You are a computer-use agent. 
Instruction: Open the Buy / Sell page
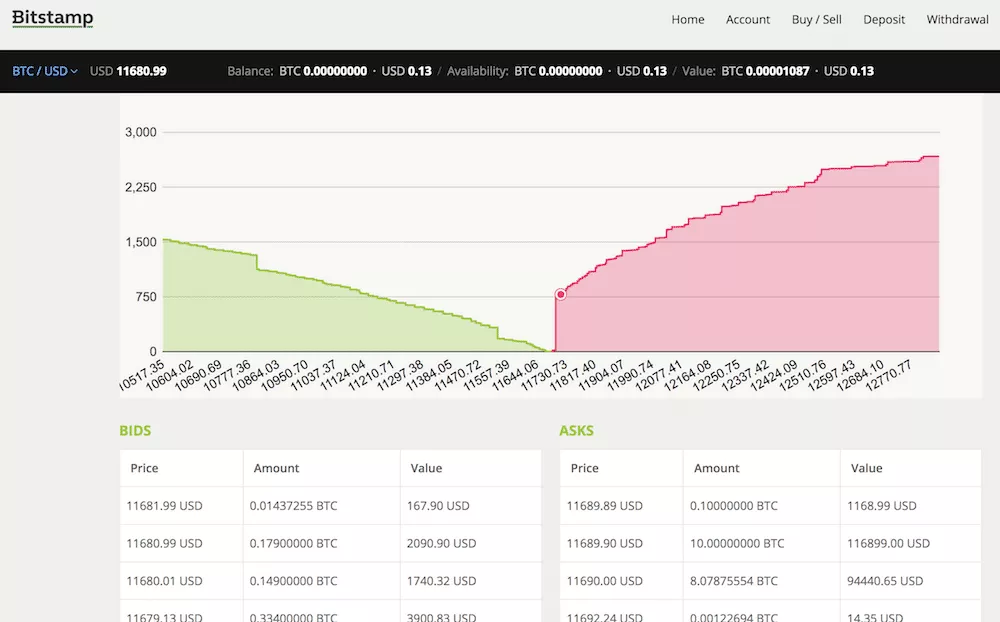[816, 20]
